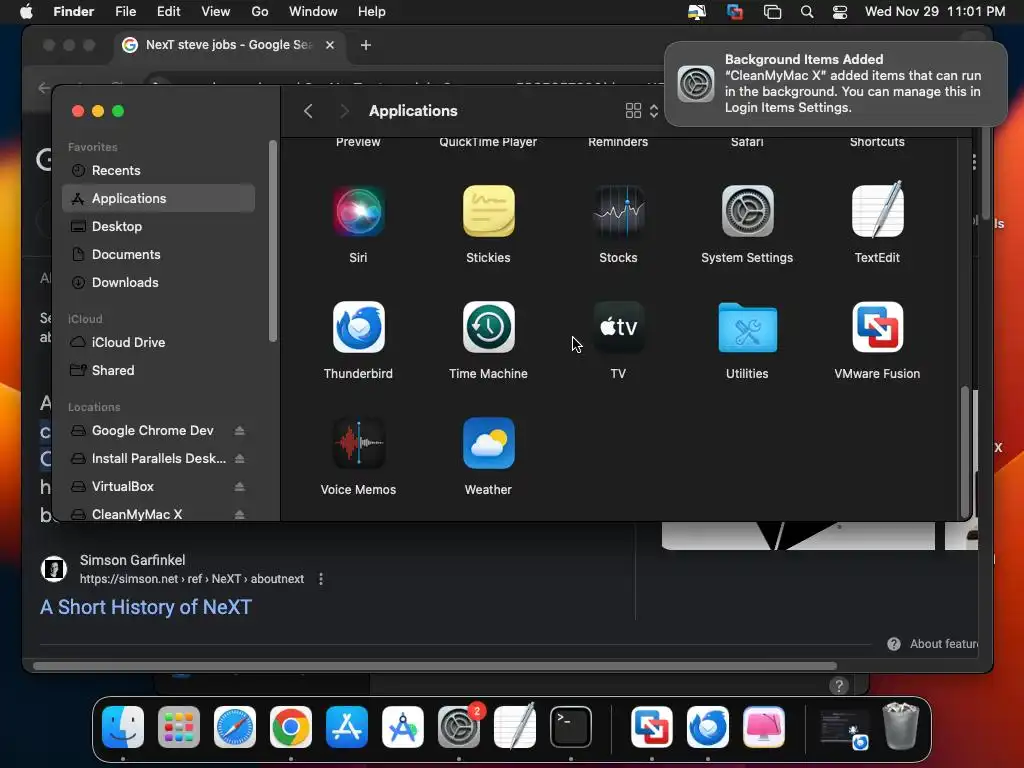The height and width of the screenshot is (768, 1024).
Task: Open the Voice Memos app icon
Action: [x=358, y=443]
